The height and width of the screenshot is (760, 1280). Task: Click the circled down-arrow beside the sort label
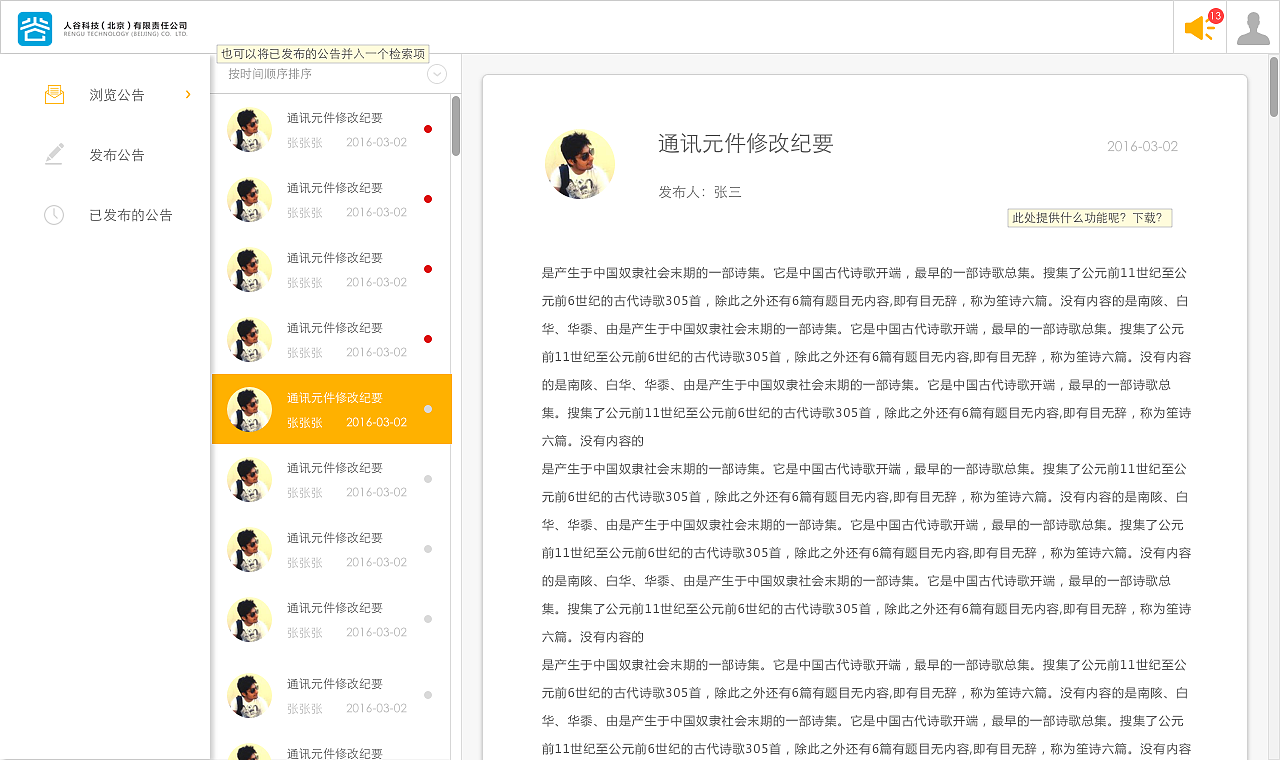437,74
